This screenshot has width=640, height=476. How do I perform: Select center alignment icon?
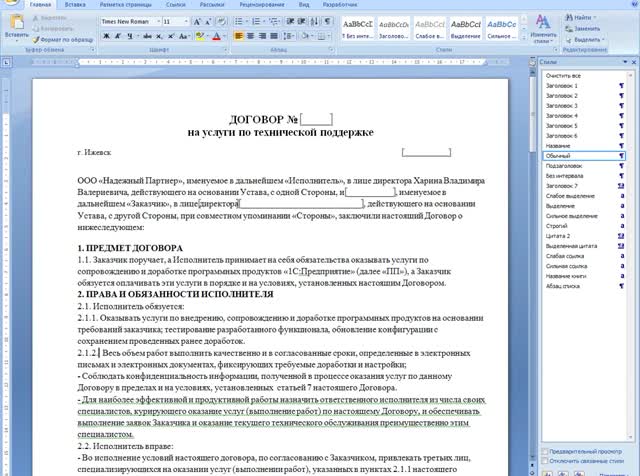coord(250,36)
